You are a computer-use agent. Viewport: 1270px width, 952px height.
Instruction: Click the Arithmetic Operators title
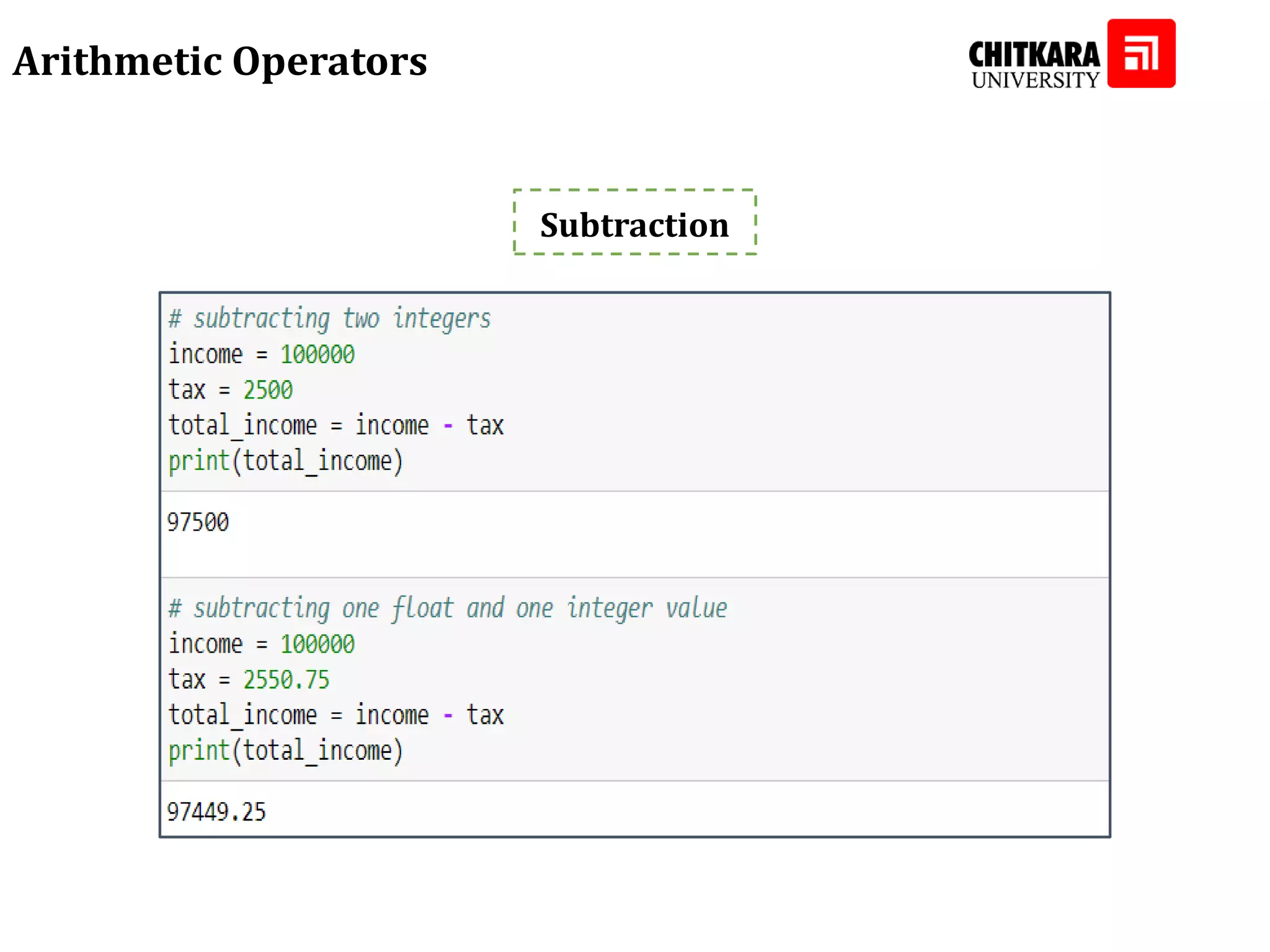click(x=220, y=61)
